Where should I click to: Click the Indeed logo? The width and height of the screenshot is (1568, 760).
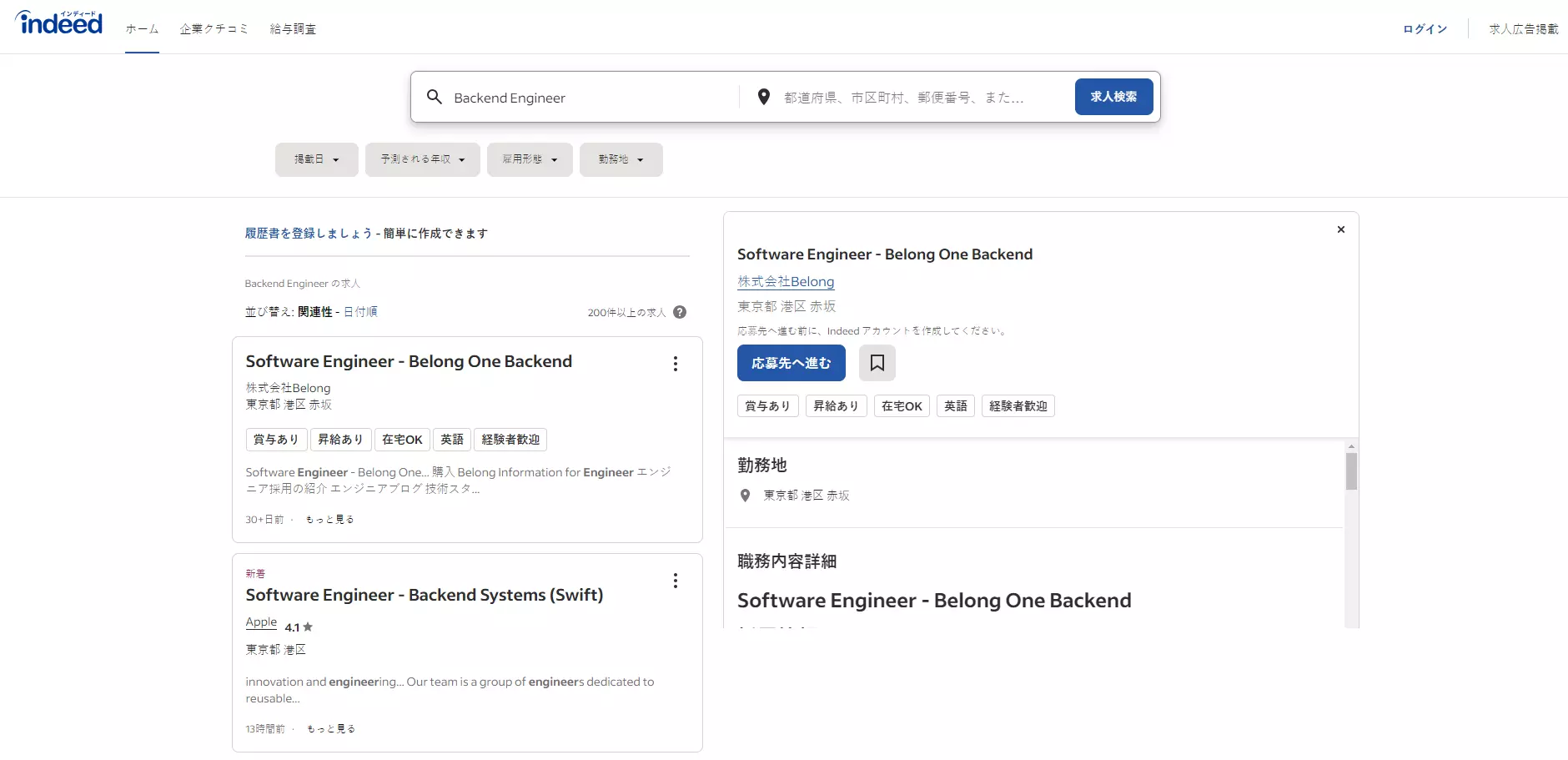[x=59, y=23]
